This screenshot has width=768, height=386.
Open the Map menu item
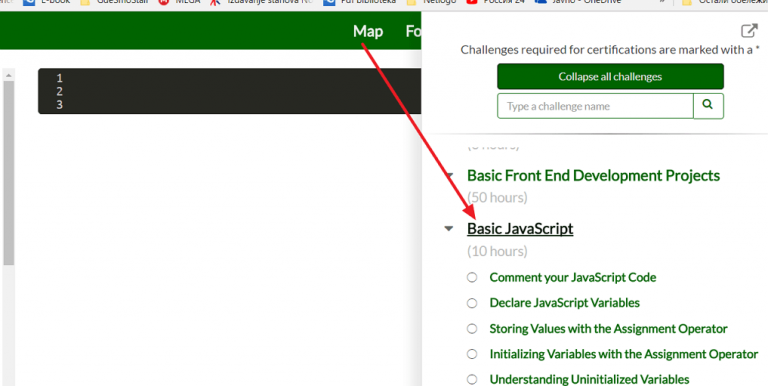(x=368, y=31)
